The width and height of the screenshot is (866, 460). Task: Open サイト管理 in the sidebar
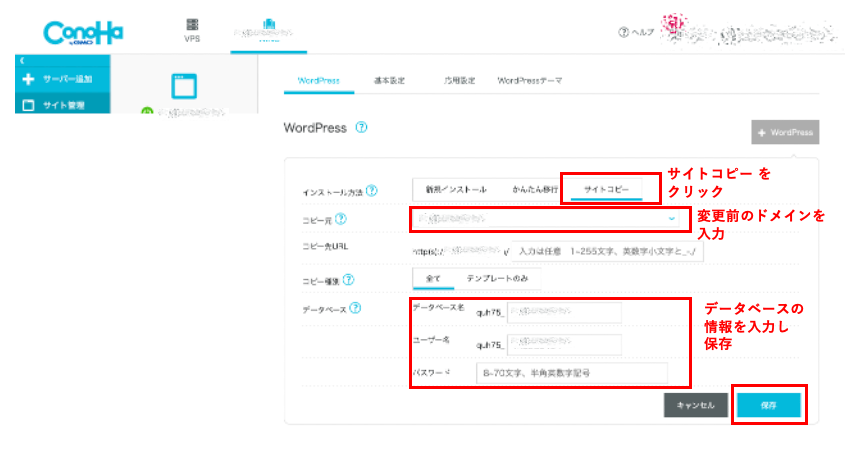62,105
